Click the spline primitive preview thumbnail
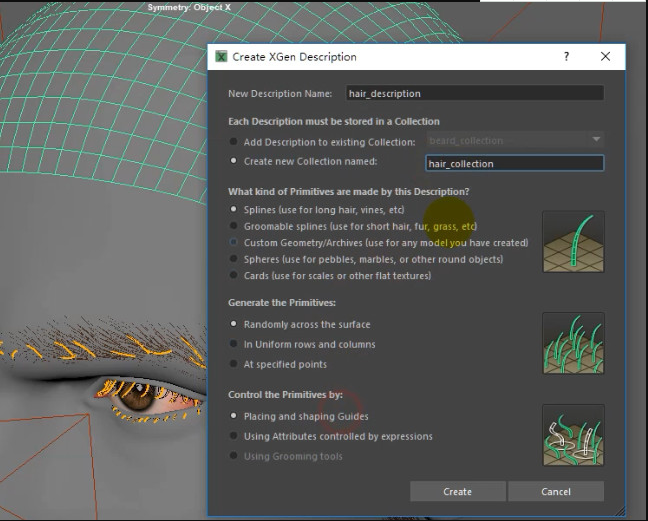648x521 pixels. click(x=573, y=241)
